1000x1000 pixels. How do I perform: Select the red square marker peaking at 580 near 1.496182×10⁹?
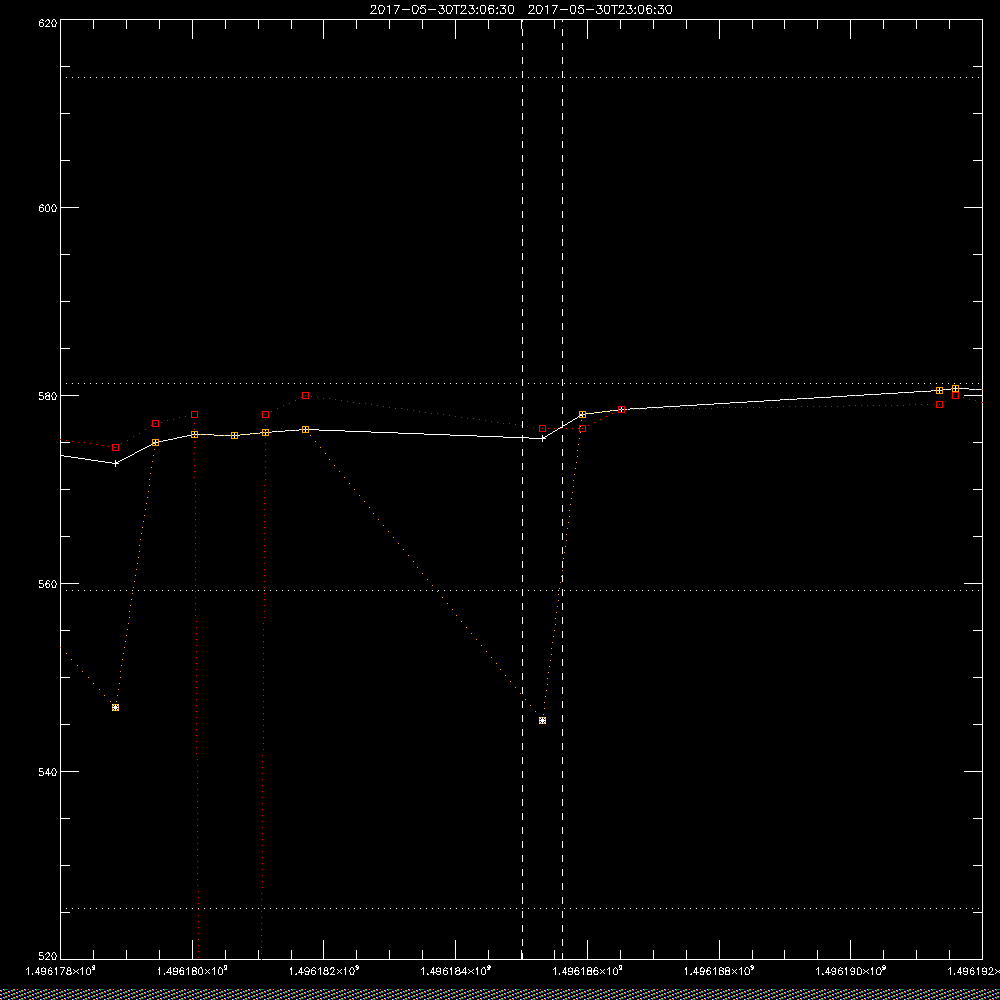305,395
